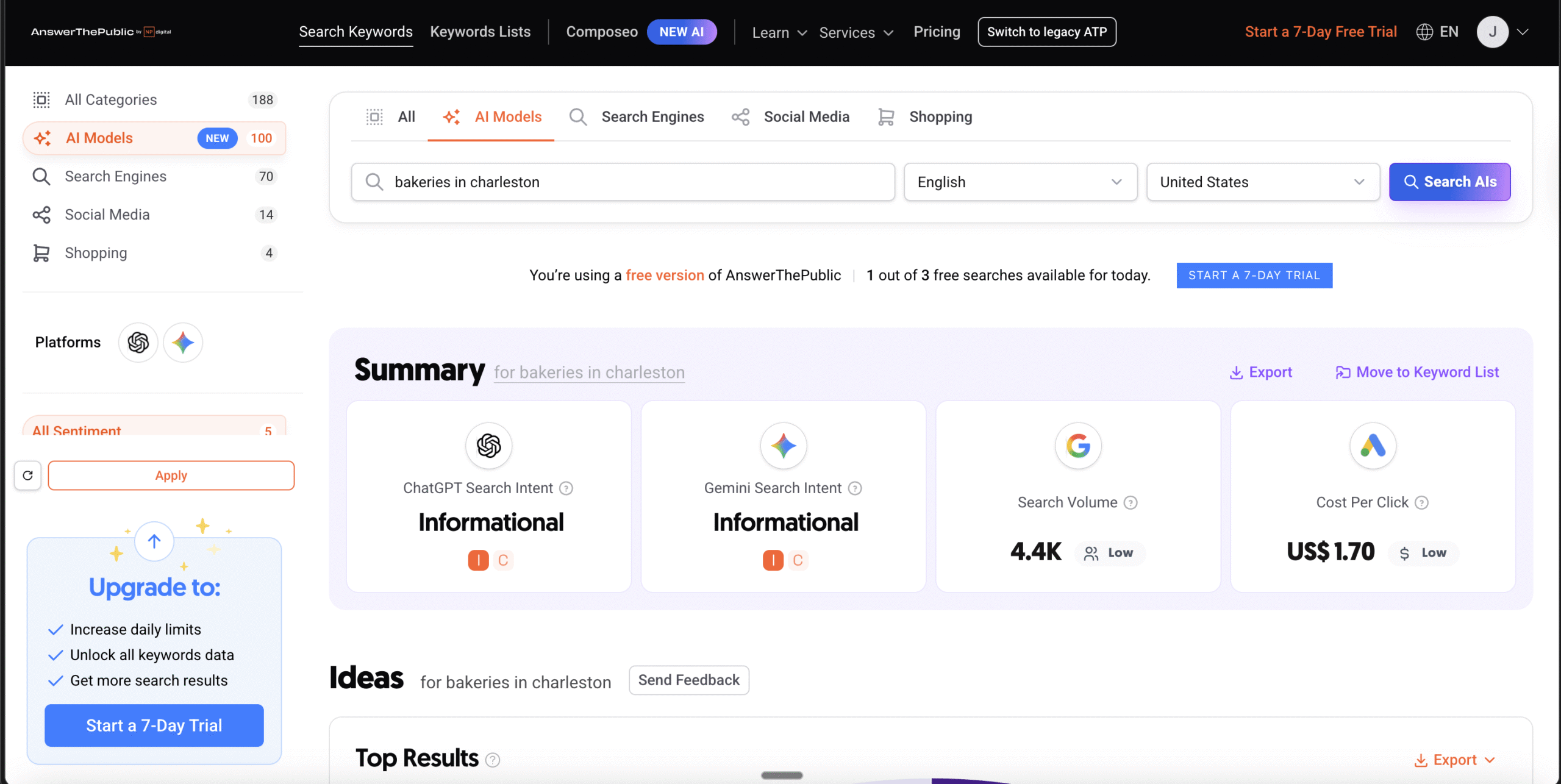
Task: Click the All Categories sidebar icon
Action: (x=41, y=100)
